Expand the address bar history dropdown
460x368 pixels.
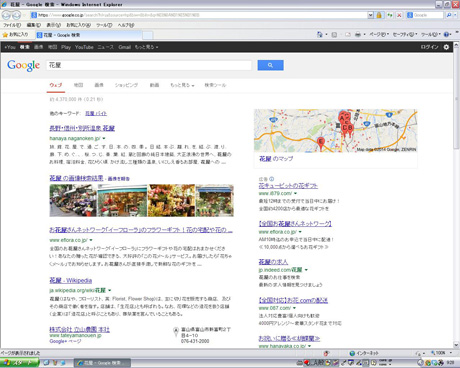pos(370,15)
